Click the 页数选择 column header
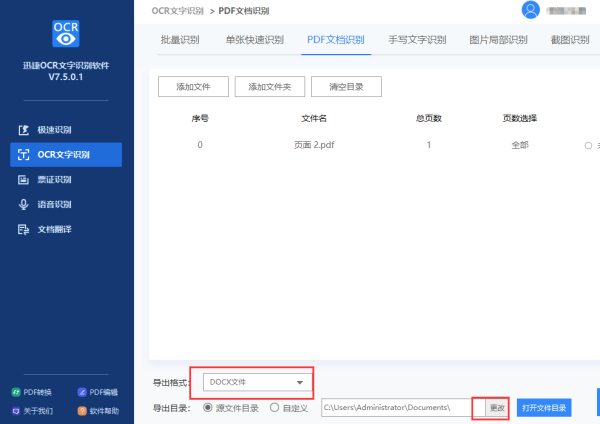 [x=520, y=118]
